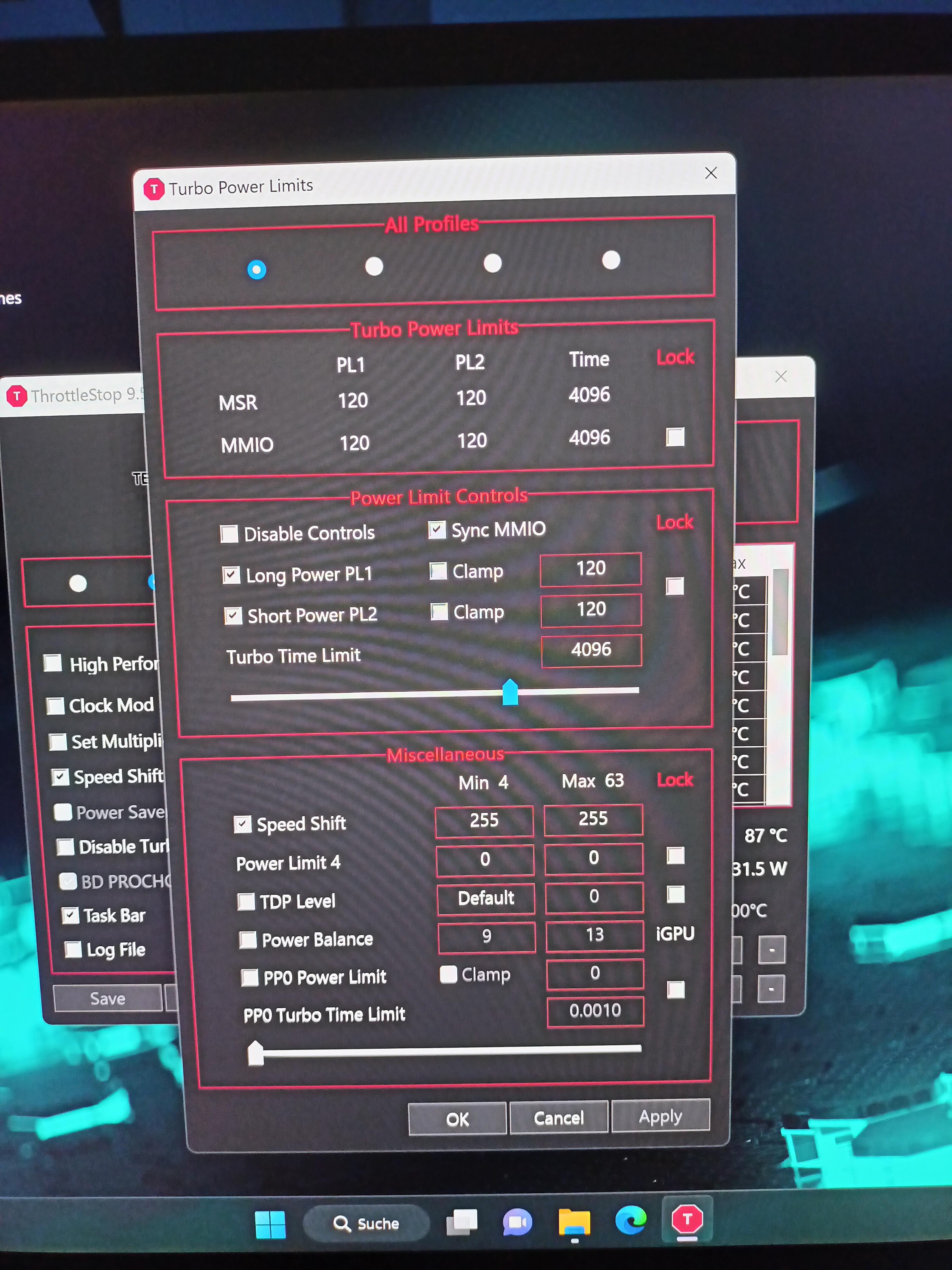Select the fourth profile radio button
952x1270 pixels.
[x=611, y=260]
